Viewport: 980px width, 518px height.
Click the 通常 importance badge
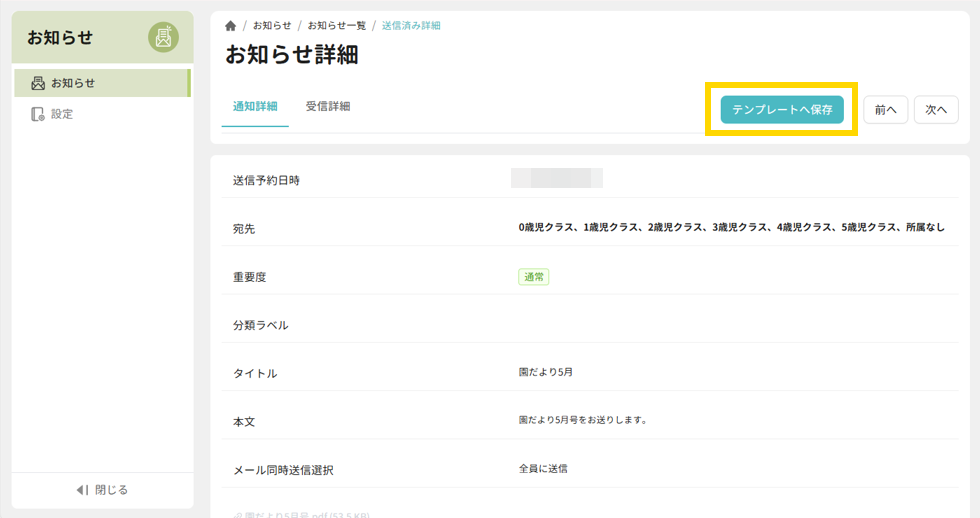(x=534, y=277)
